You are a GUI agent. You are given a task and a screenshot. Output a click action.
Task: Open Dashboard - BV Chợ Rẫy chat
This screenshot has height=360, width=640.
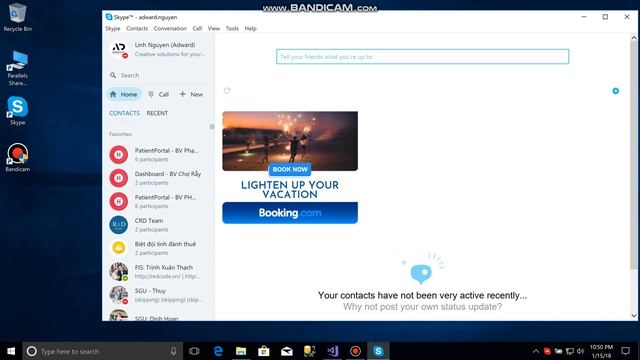[x=158, y=178]
